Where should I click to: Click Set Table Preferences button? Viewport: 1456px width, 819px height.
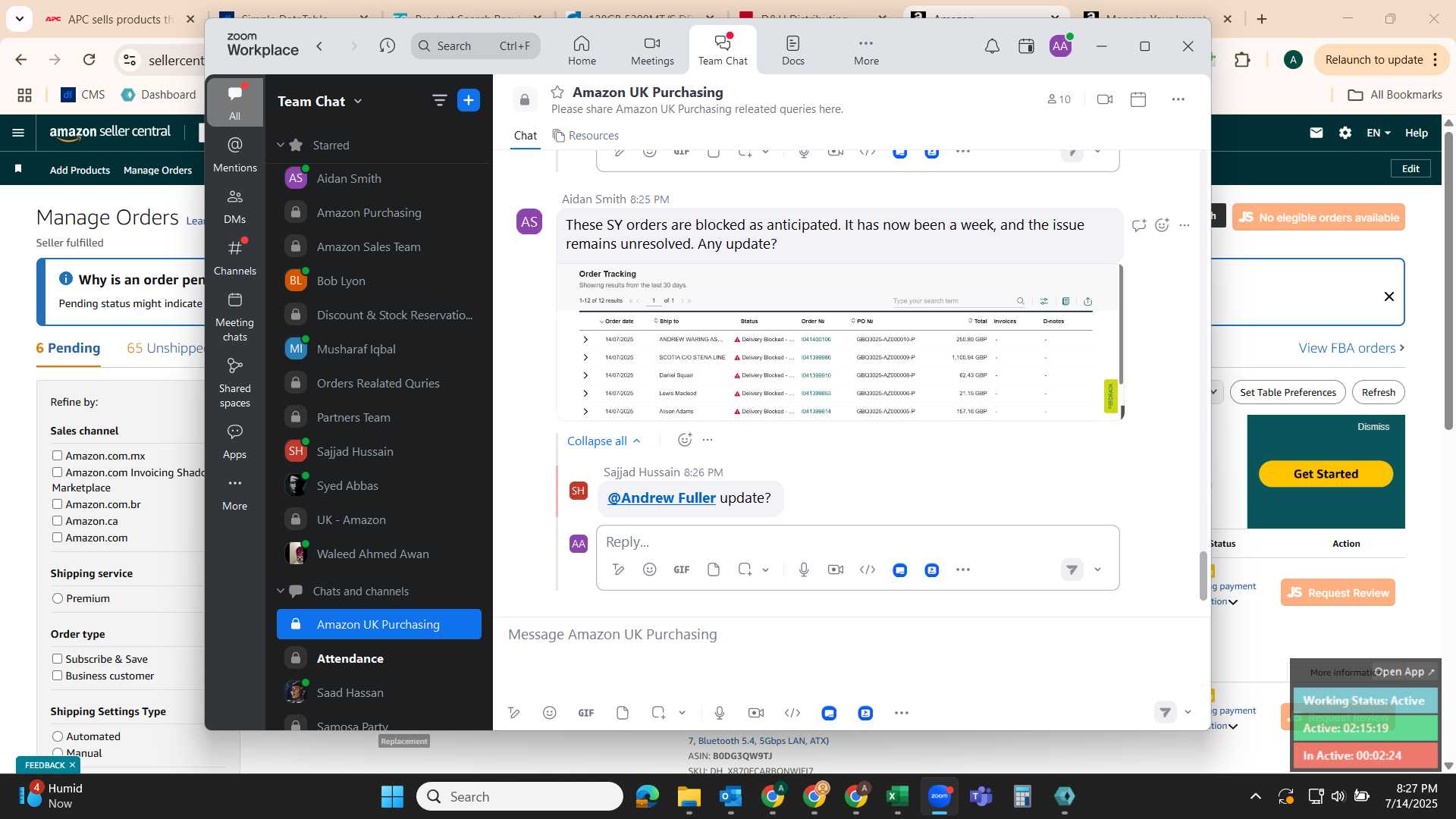click(x=1288, y=392)
